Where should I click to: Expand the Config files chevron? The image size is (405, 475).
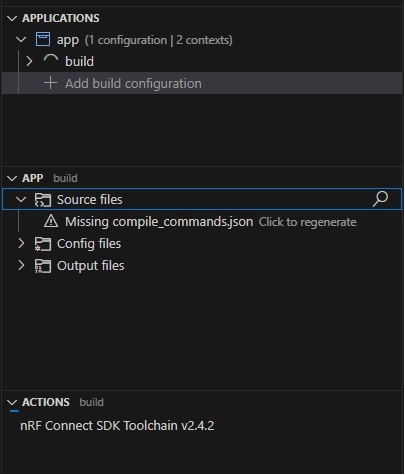coord(21,244)
